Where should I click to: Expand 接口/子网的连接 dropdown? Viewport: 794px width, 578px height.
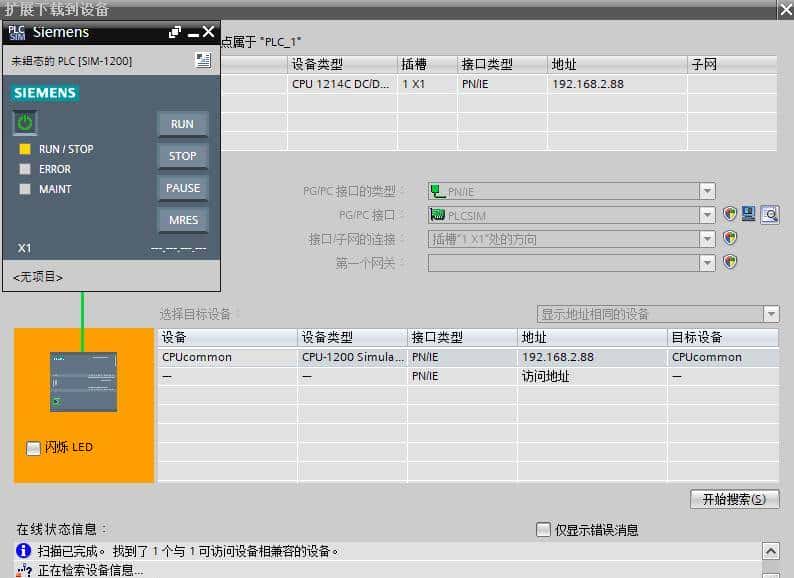[x=707, y=239]
